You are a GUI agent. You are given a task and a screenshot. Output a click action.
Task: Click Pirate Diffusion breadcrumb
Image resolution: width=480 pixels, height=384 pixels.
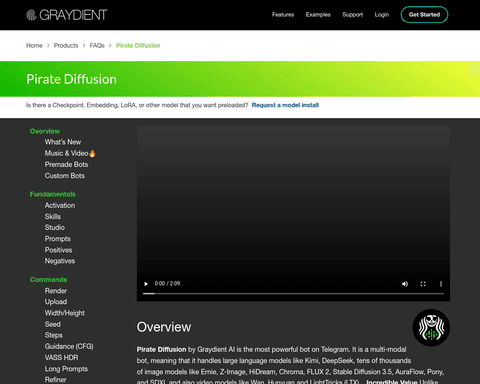[x=138, y=45]
